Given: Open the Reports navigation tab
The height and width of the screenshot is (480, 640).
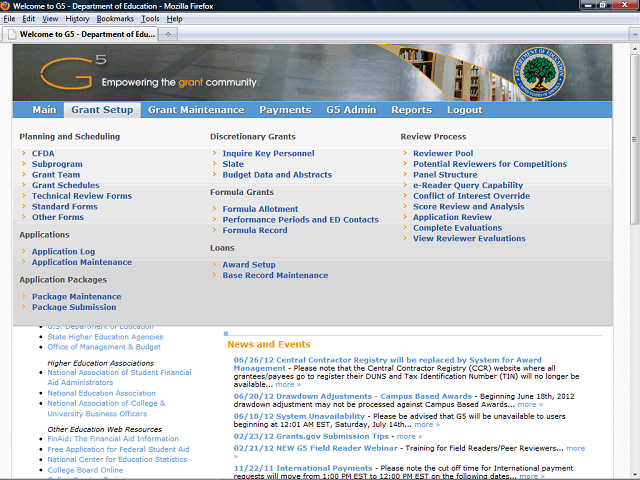Looking at the screenshot, I should click(411, 110).
